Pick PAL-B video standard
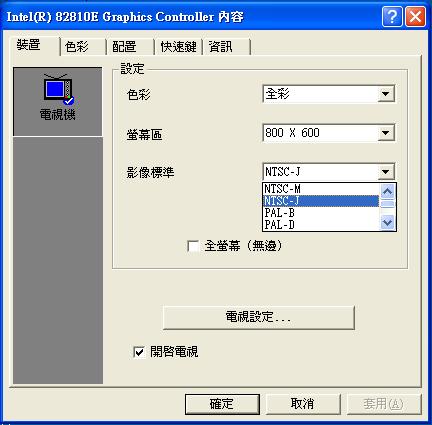Image resolution: width=432 pixels, height=425 pixels. 321,213
